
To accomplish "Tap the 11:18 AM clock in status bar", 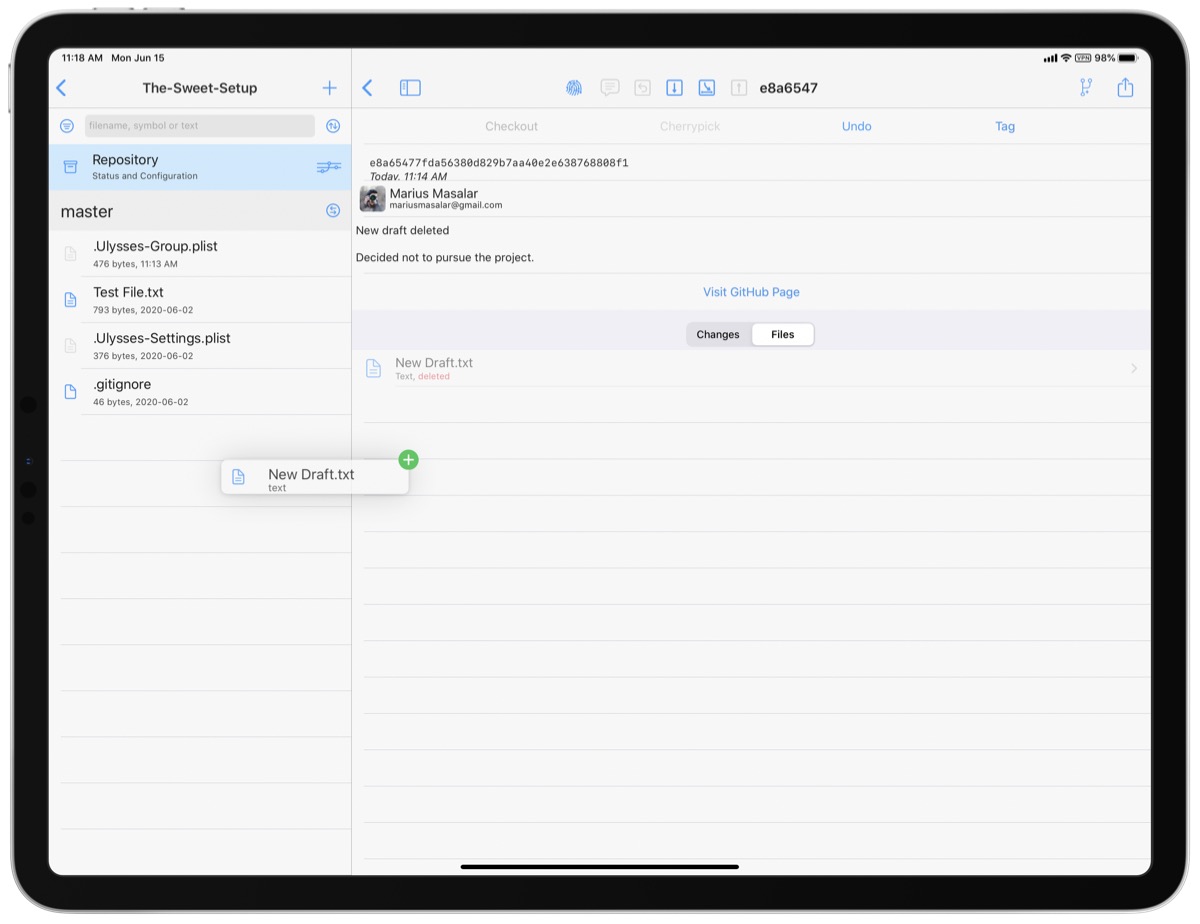I will click(82, 58).
